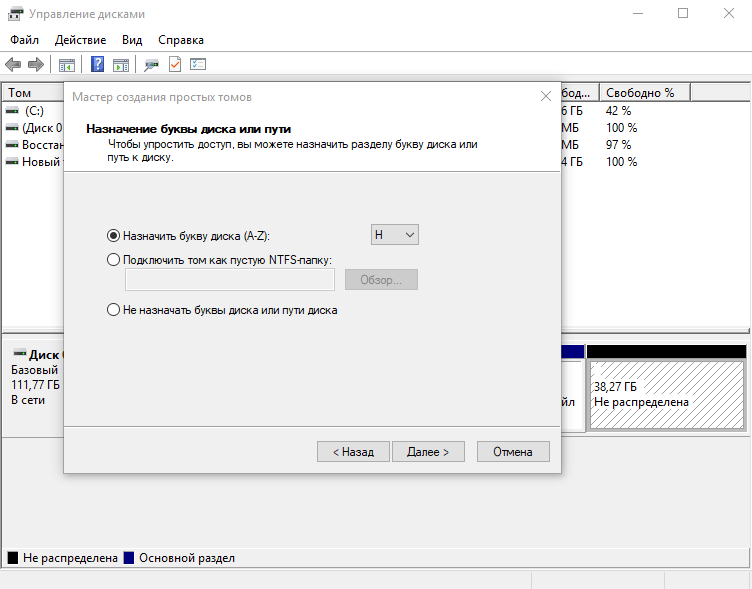
Task: Click the drive icon beside (Диск 0 volume
Action: 12,128
